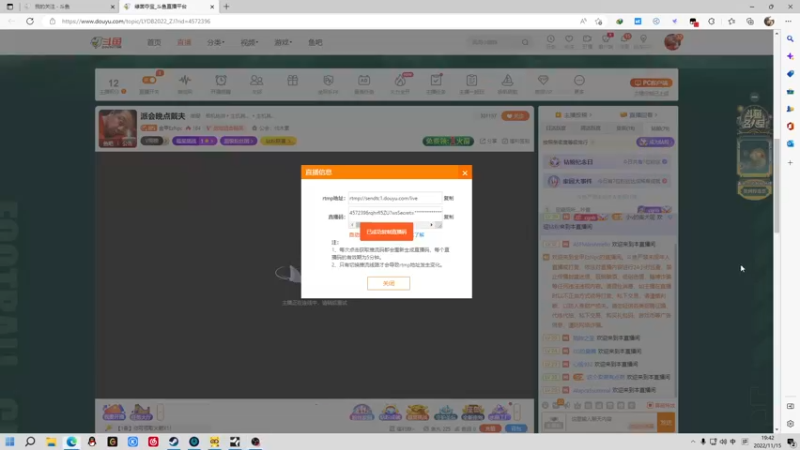Click the orange send button in chat

point(666,422)
